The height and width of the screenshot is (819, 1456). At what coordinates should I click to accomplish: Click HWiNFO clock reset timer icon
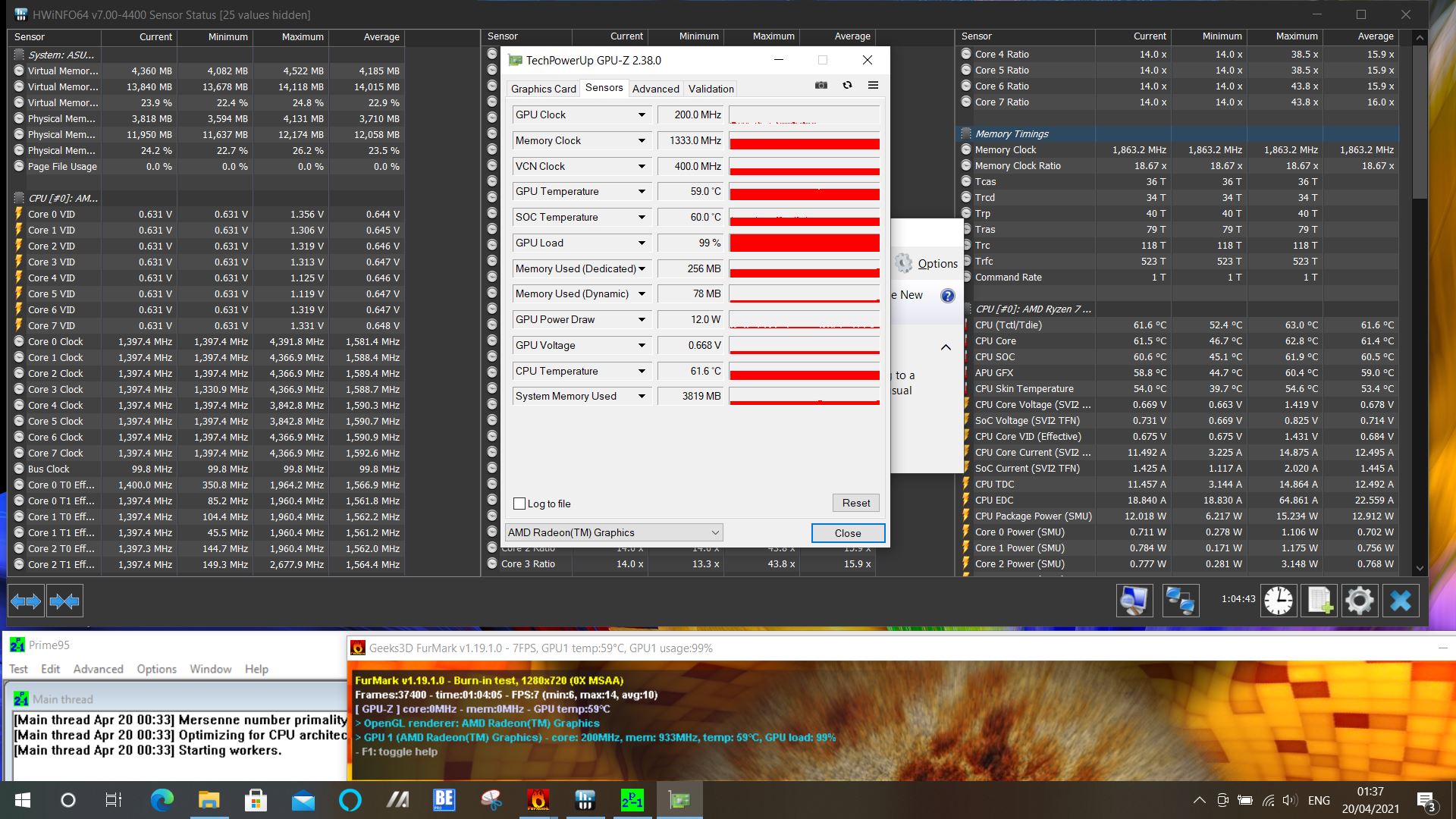1279,601
